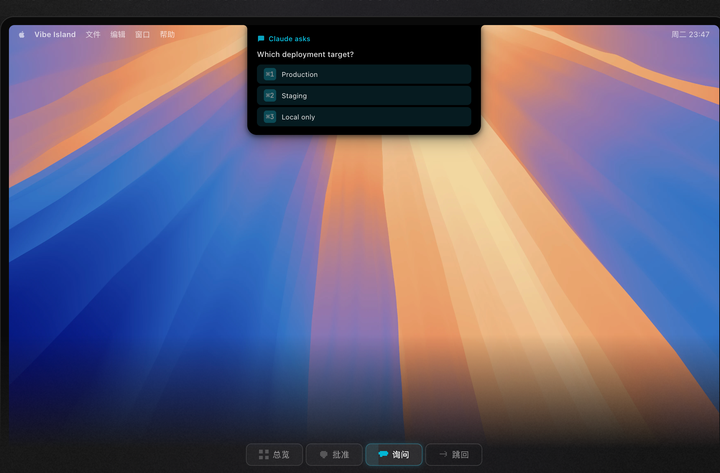
Task: Open the Vibe Island app menu
Action: tap(55, 34)
